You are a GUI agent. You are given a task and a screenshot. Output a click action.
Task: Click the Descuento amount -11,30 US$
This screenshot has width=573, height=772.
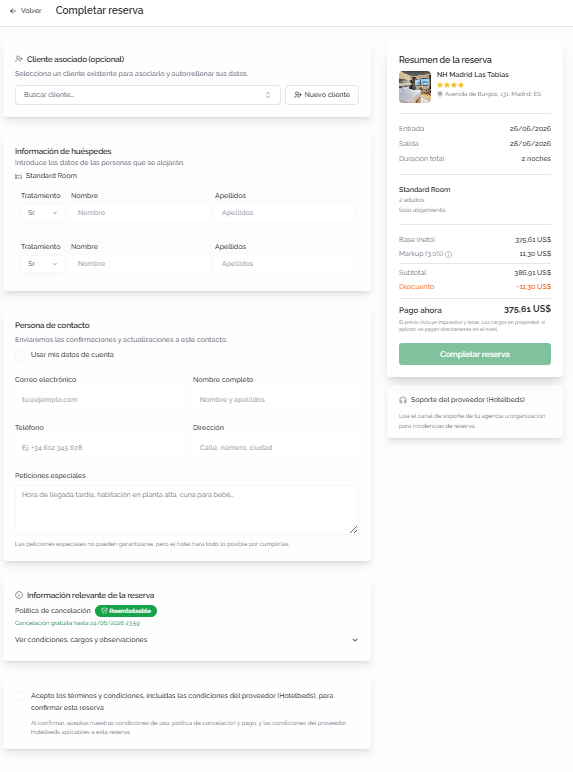[533, 287]
